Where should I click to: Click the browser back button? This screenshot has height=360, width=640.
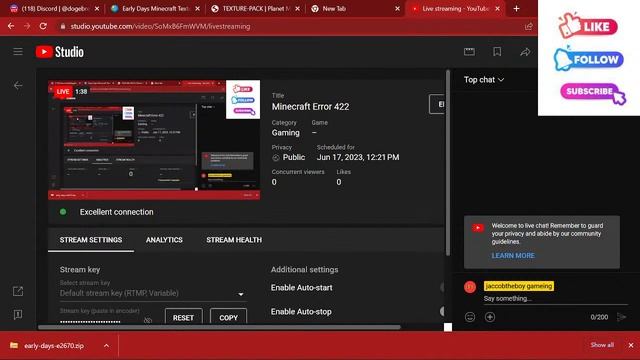11,26
